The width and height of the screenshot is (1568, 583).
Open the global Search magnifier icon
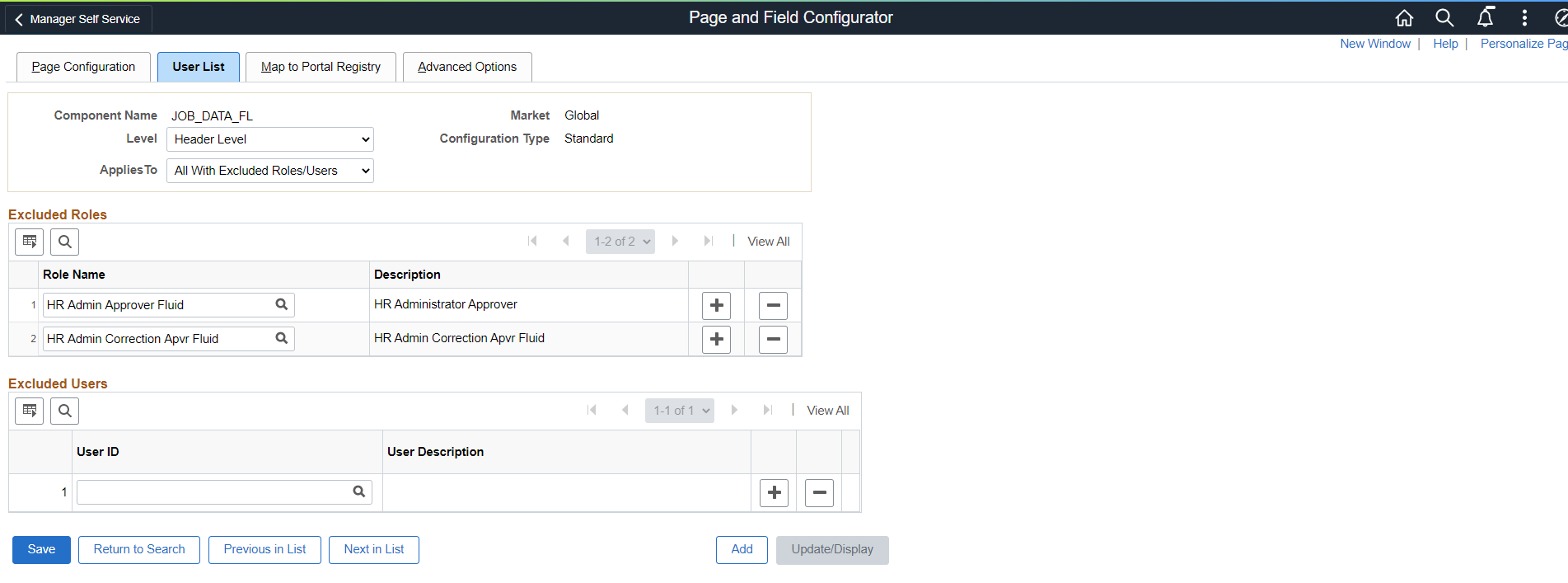click(x=1444, y=17)
